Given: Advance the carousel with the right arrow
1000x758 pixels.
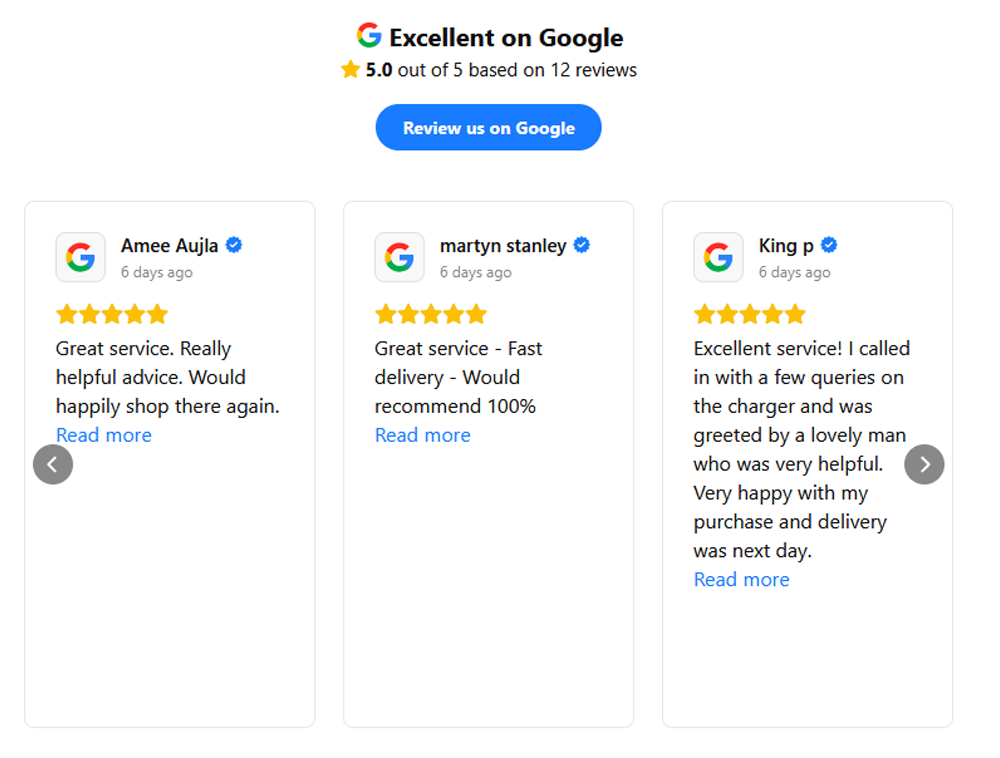Looking at the screenshot, I should [x=924, y=464].
